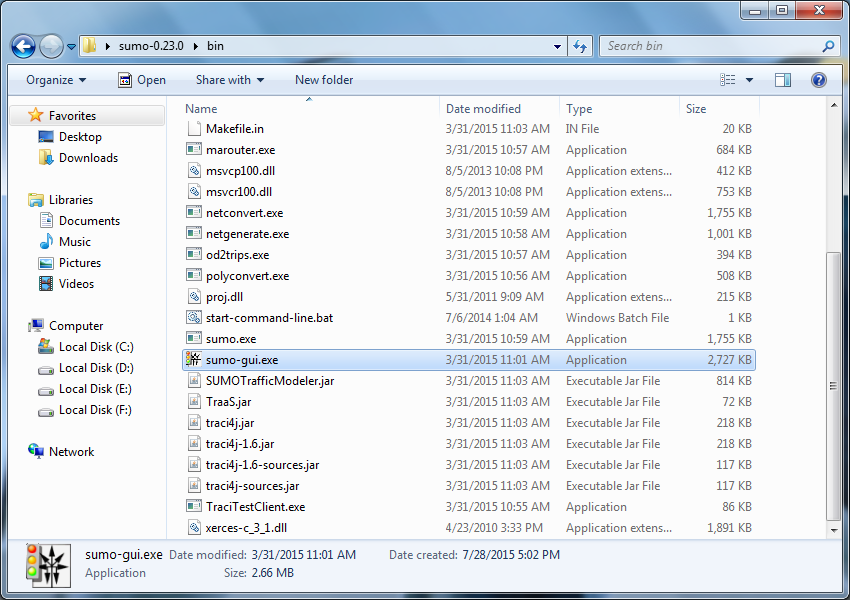Click the Local Disk (C:) drive icon
This screenshot has height=600, width=850.
coord(46,347)
